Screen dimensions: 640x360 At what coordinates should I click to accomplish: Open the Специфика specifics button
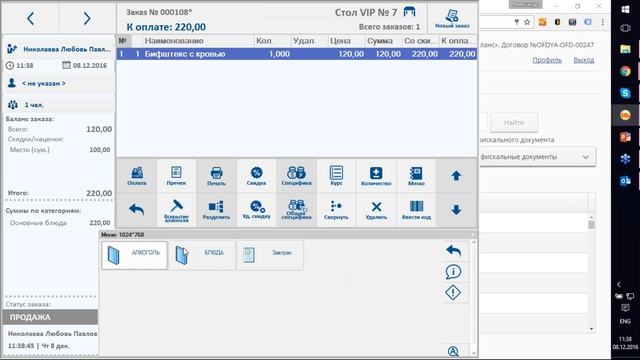296,176
